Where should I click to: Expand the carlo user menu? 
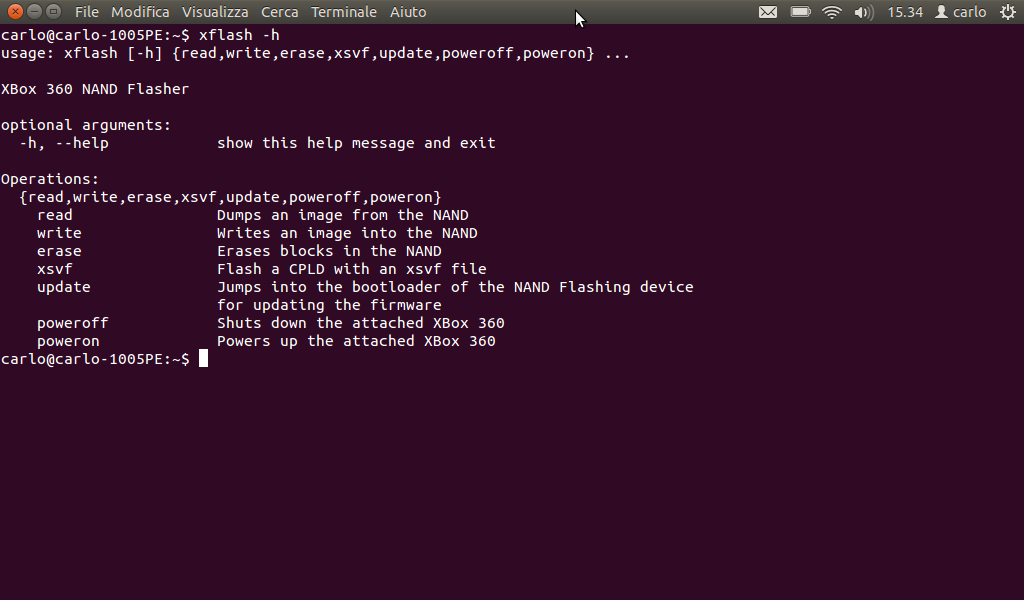961,12
